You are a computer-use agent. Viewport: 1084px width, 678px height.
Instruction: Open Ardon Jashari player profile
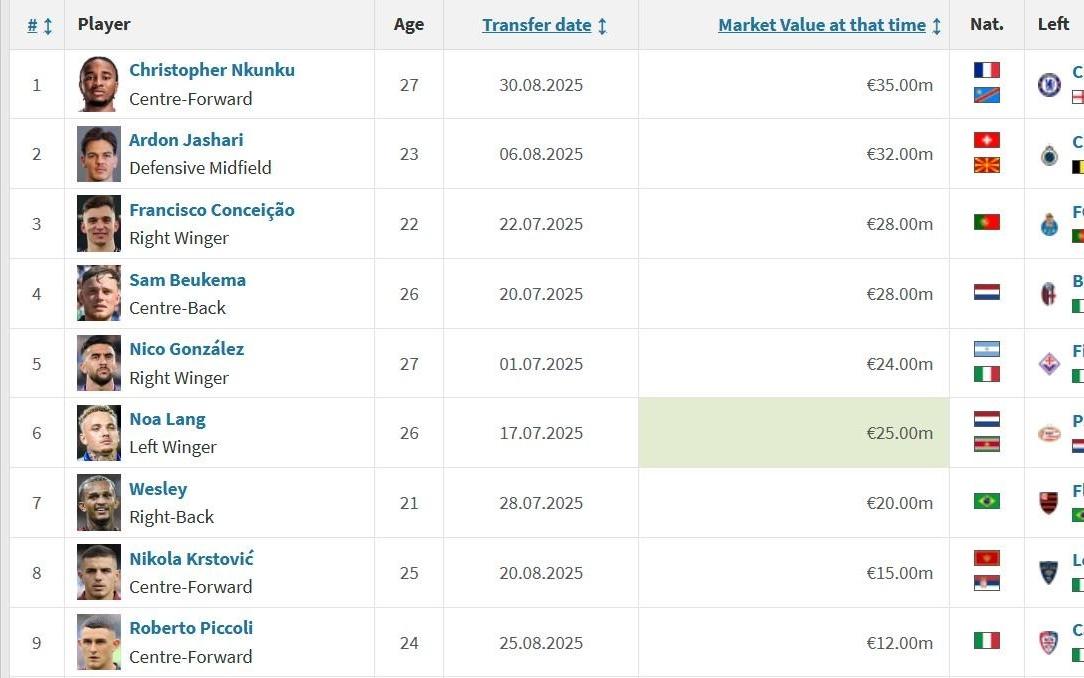[x=186, y=140]
